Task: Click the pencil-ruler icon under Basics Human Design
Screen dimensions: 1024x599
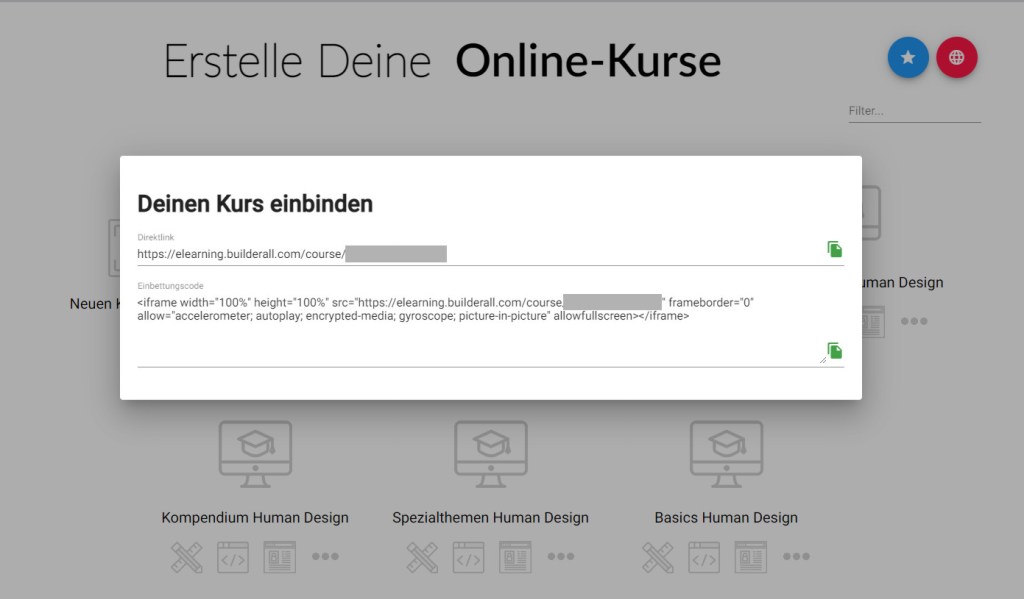Action: pyautogui.click(x=657, y=557)
